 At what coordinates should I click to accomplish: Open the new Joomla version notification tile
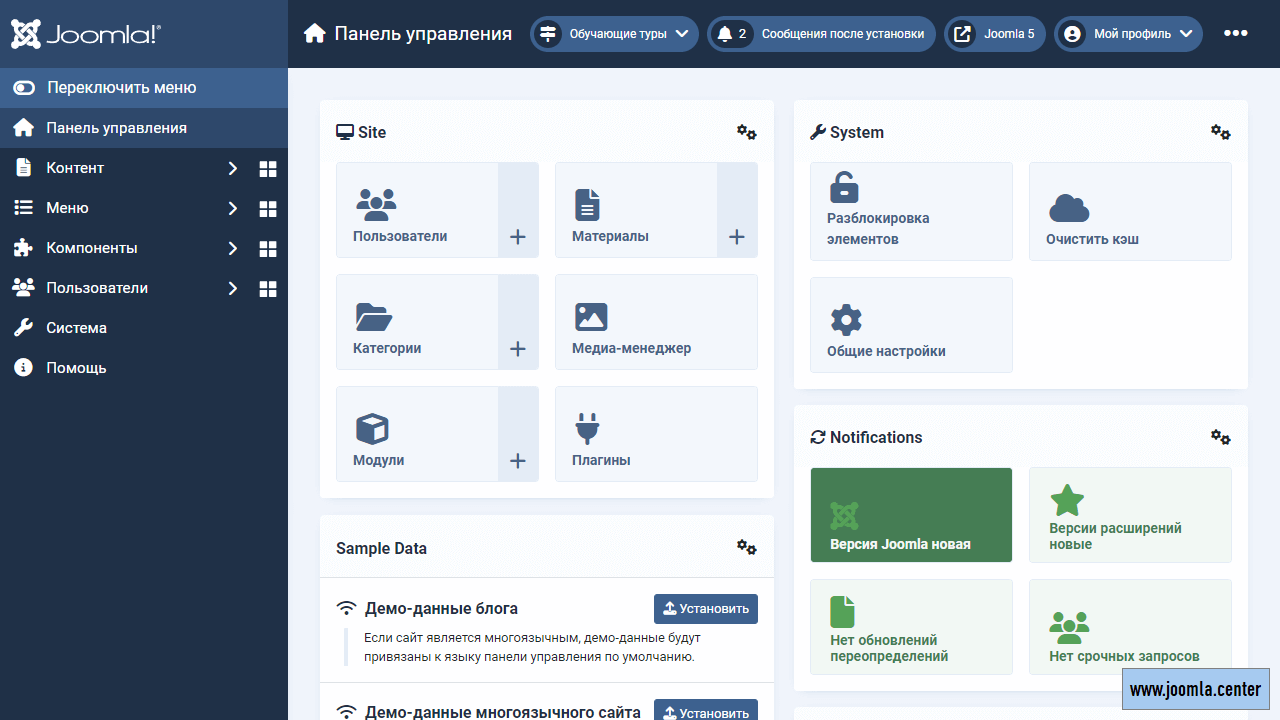[x=910, y=515]
